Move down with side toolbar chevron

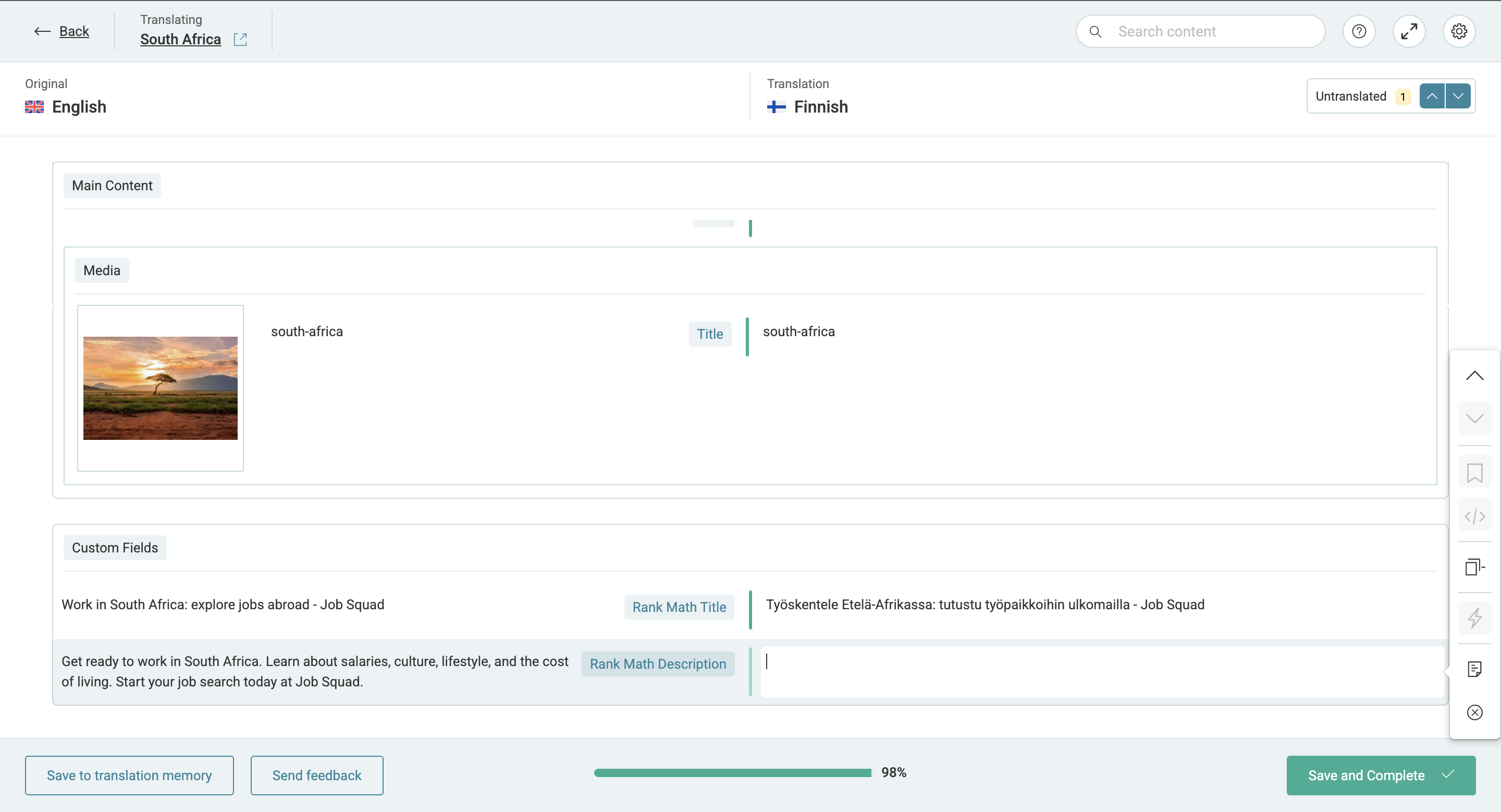pos(1474,418)
